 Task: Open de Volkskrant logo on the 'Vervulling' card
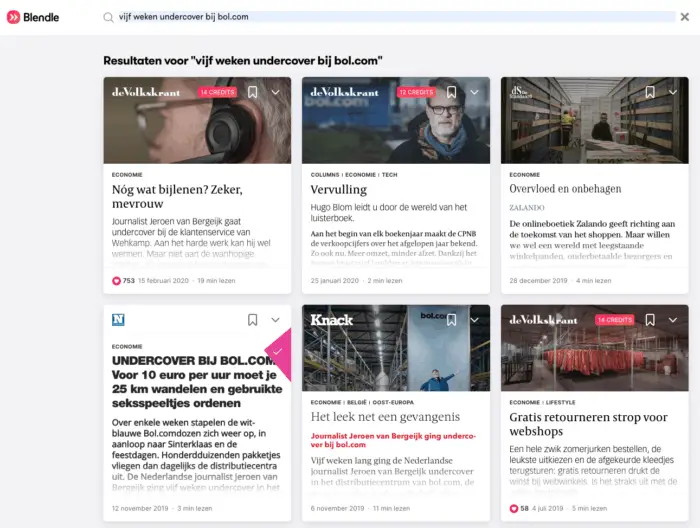click(344, 92)
